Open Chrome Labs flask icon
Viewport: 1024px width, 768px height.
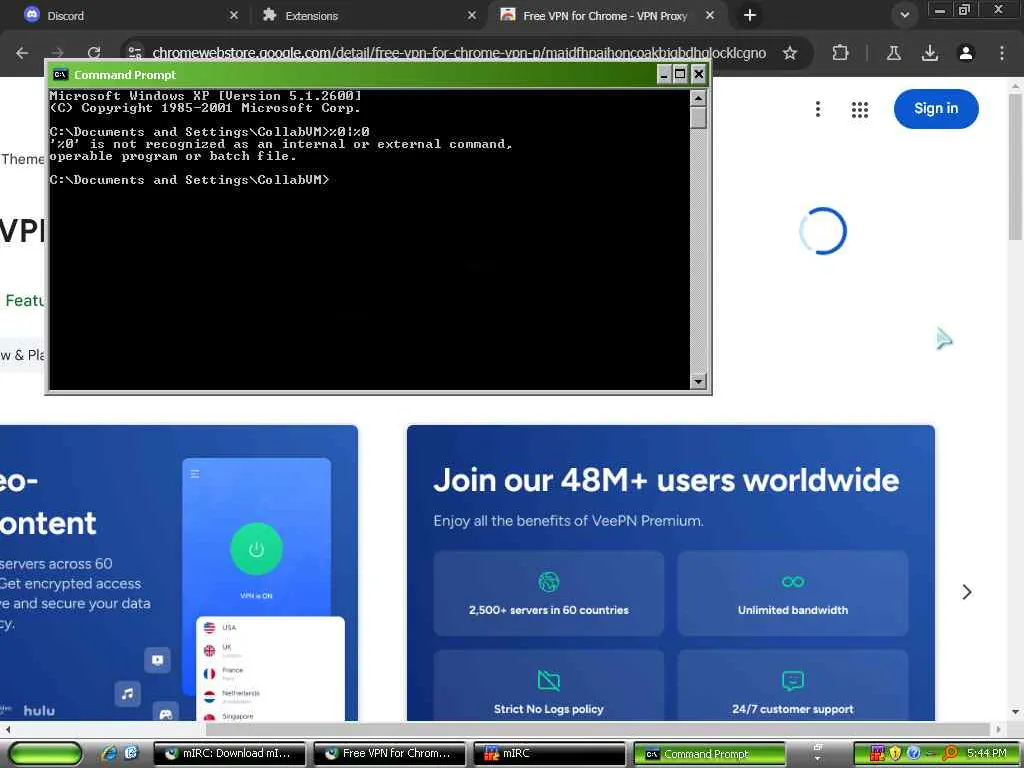tap(893, 53)
